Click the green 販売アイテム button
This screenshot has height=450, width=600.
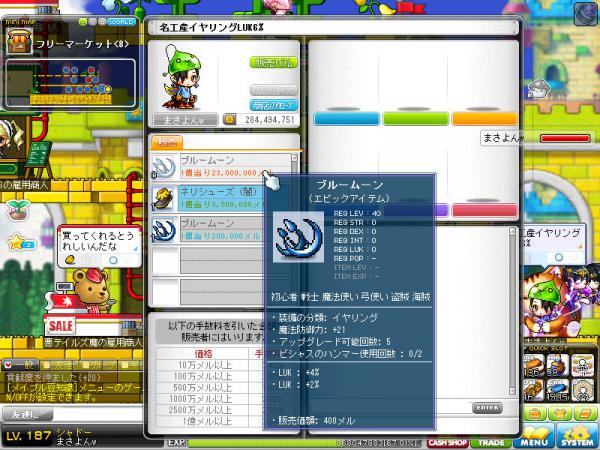(x=274, y=62)
